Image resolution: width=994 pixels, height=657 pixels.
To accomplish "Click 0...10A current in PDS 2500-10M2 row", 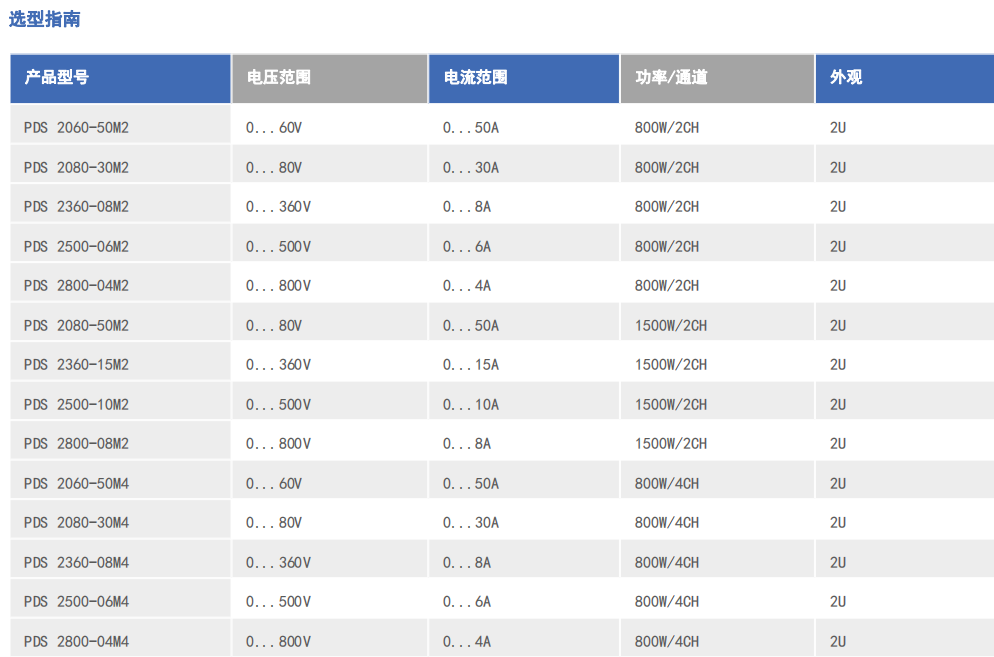I will point(471,405).
